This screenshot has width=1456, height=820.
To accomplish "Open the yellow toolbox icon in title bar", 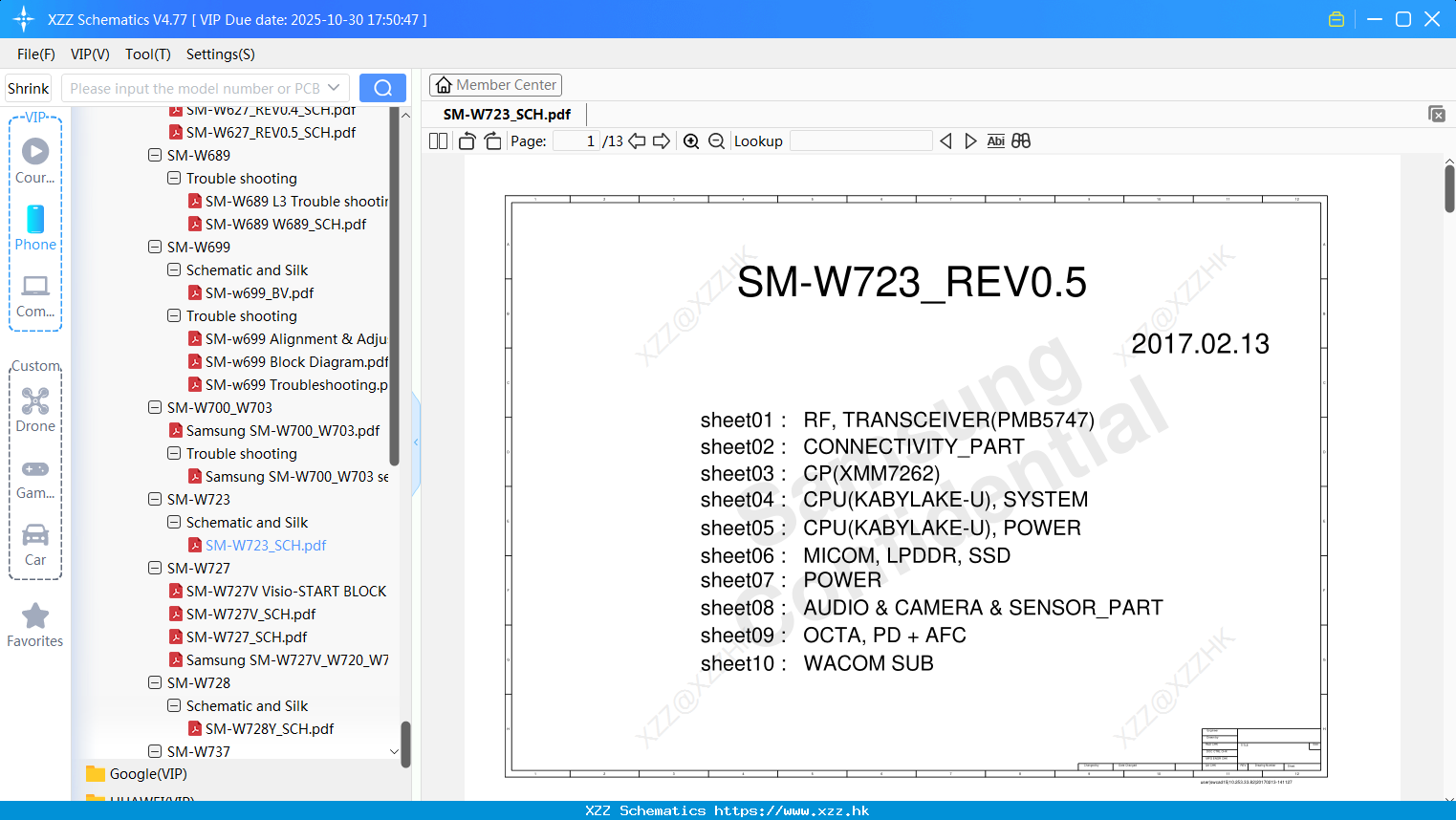I will click(1336, 19).
